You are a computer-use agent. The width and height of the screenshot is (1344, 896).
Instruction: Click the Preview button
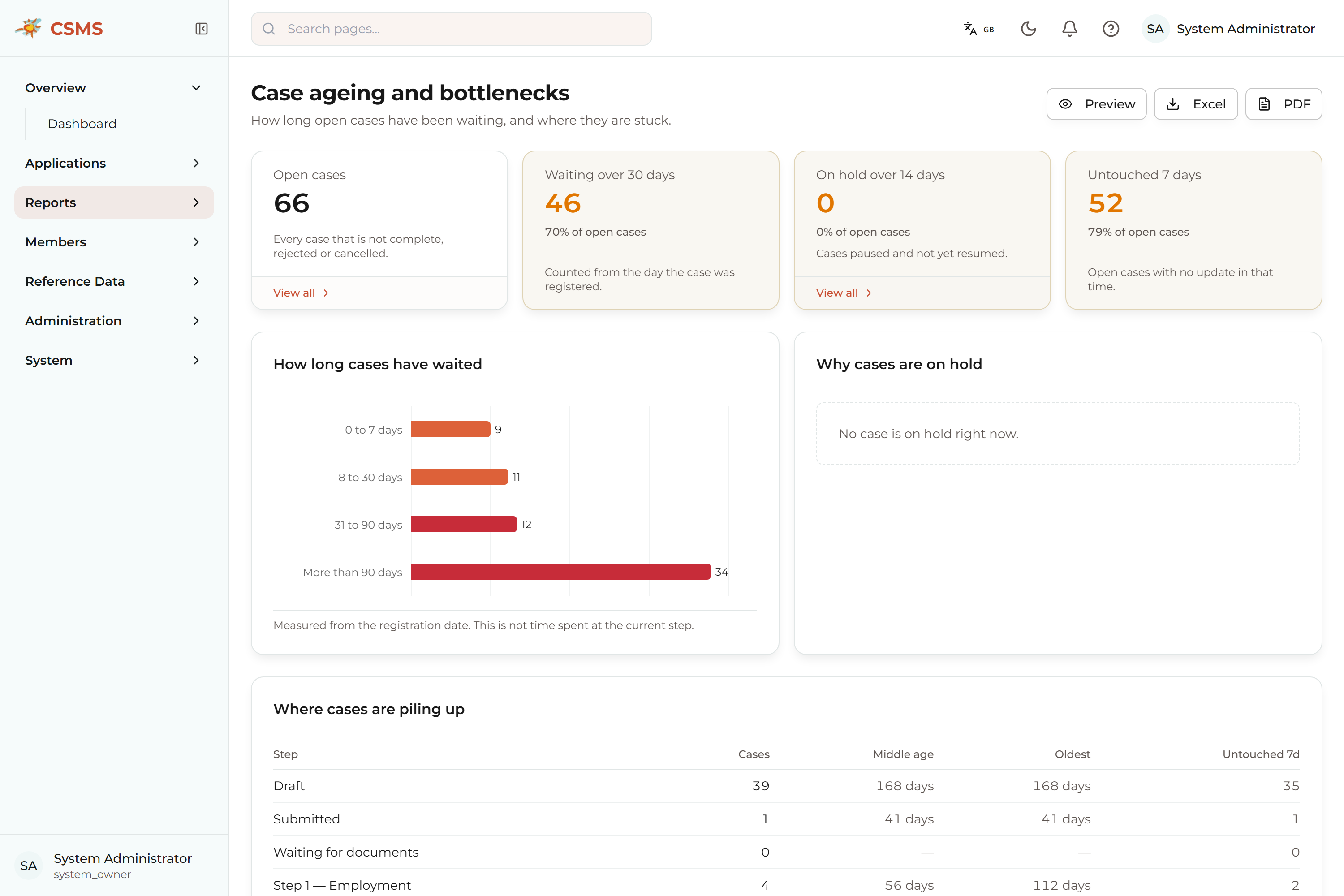pyautogui.click(x=1096, y=104)
